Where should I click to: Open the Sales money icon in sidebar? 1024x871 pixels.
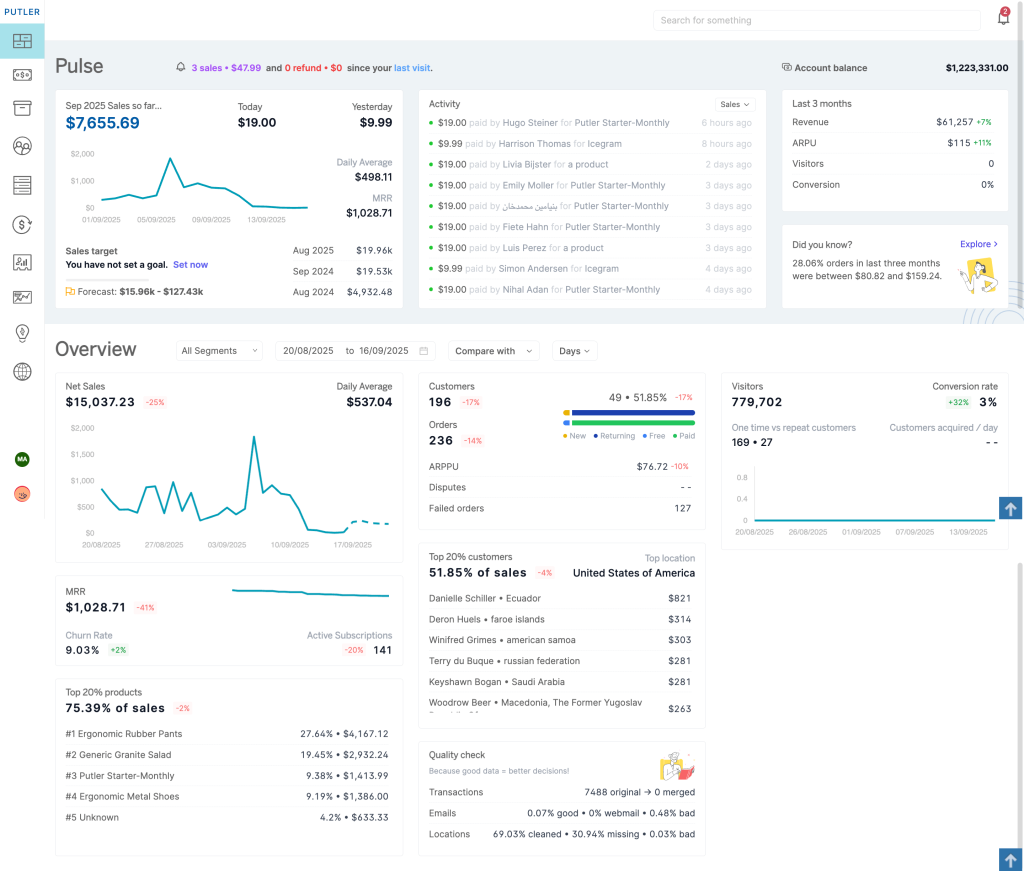pos(22,75)
